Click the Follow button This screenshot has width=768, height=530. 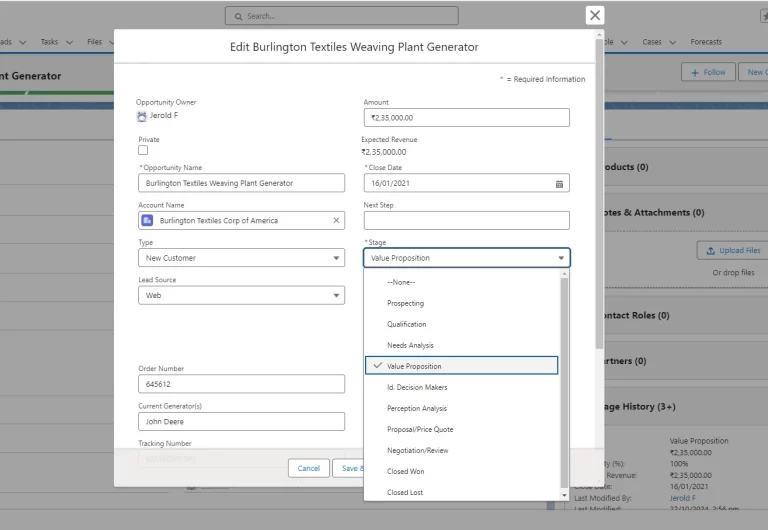click(708, 72)
